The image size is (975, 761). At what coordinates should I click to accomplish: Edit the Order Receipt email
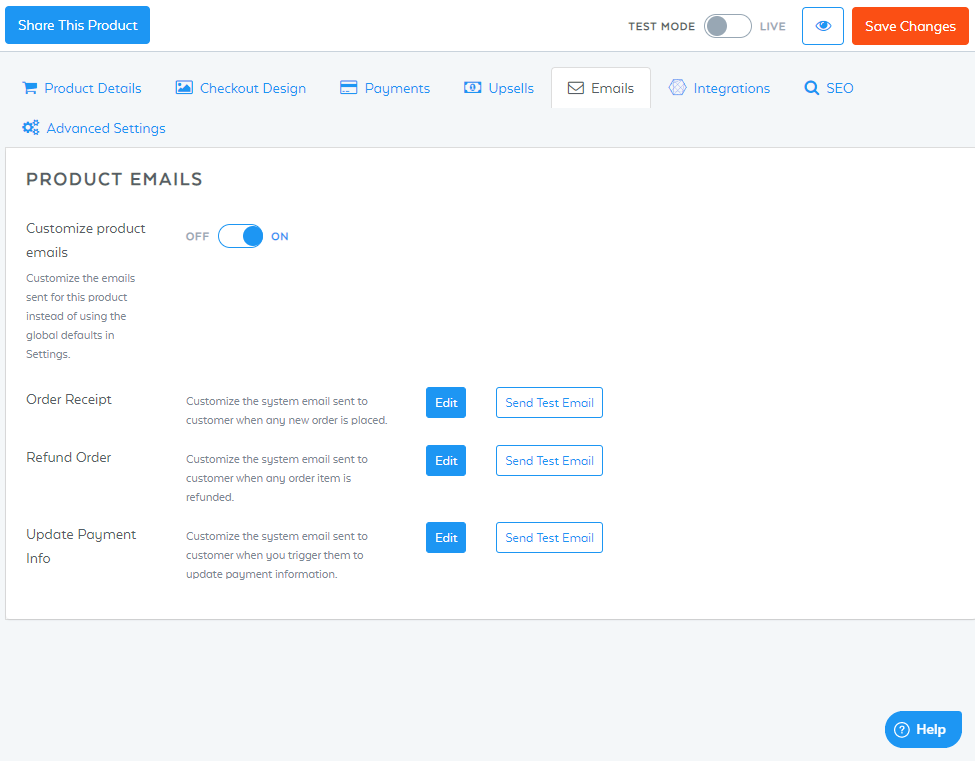point(446,403)
